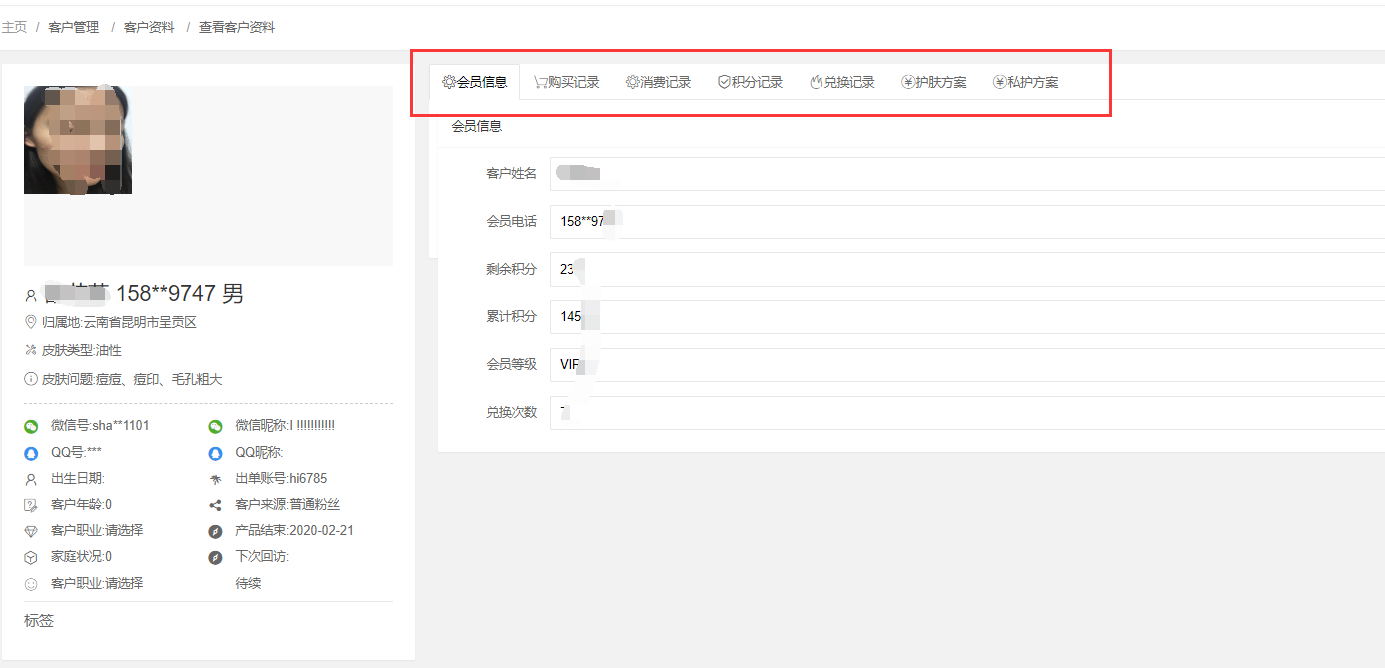The height and width of the screenshot is (668, 1385).
Task: Click the QQ icon next to QQ号
Action: [31, 453]
